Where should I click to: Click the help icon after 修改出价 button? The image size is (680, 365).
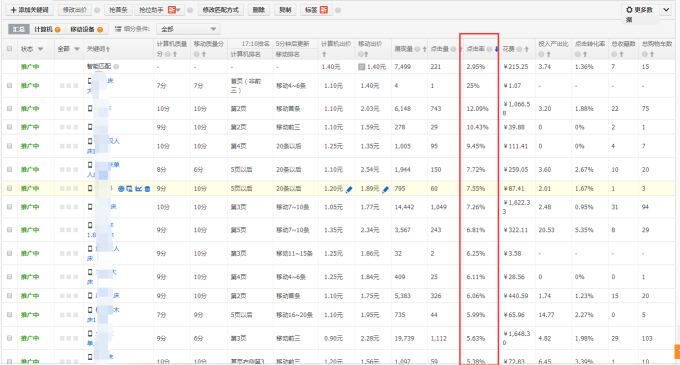(97, 10)
